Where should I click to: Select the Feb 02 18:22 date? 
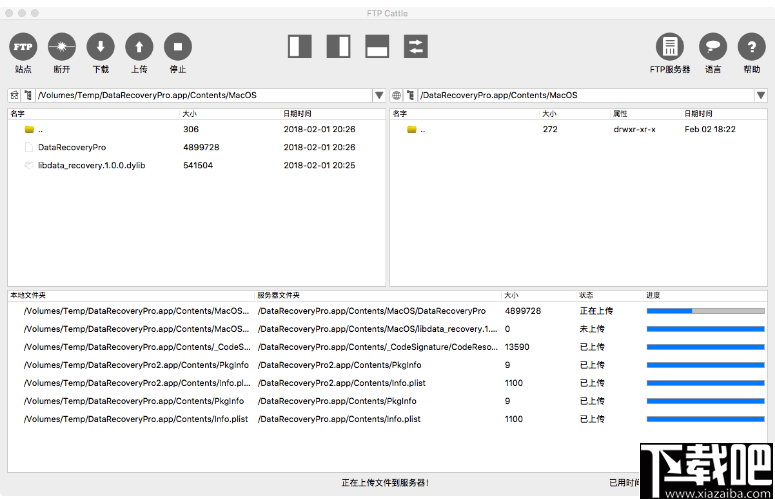(710, 129)
